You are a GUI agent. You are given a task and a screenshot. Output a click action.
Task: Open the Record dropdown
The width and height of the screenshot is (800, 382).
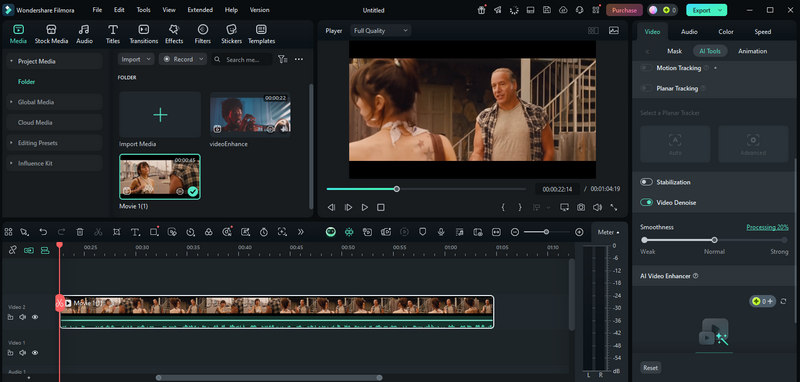click(x=183, y=59)
